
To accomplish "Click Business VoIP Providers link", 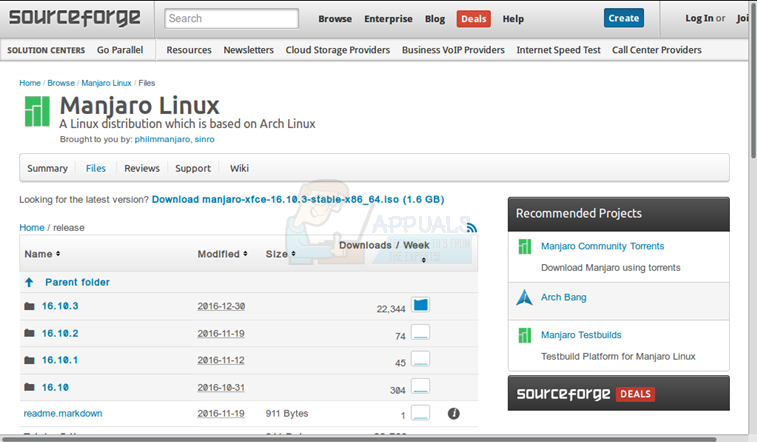I will (453, 50).
